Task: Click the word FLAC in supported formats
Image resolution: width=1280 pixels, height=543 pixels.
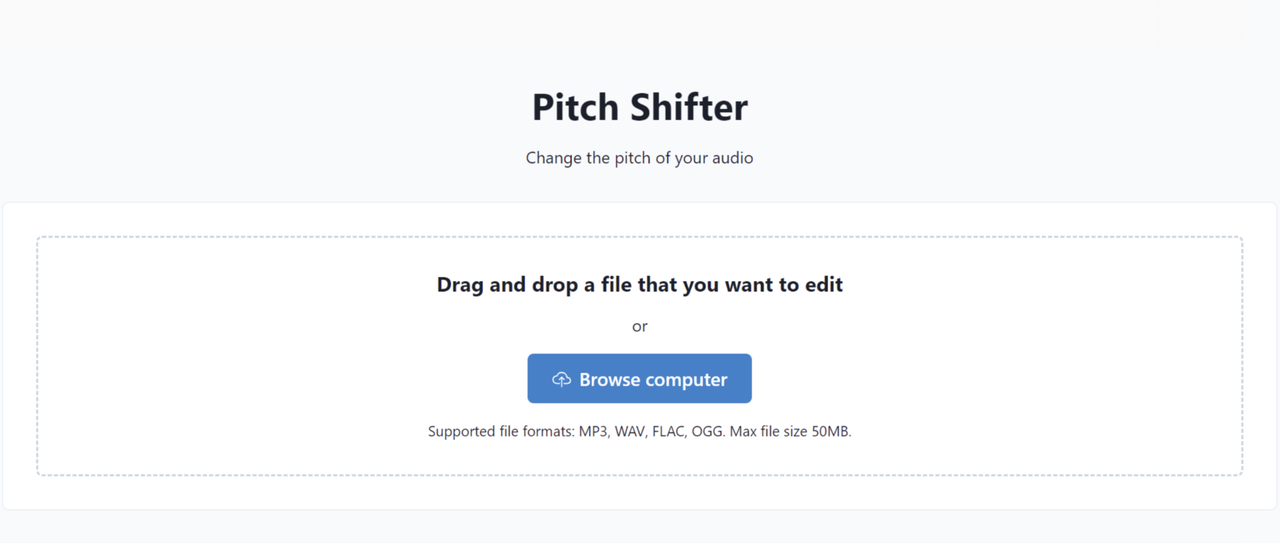Action: coord(668,432)
